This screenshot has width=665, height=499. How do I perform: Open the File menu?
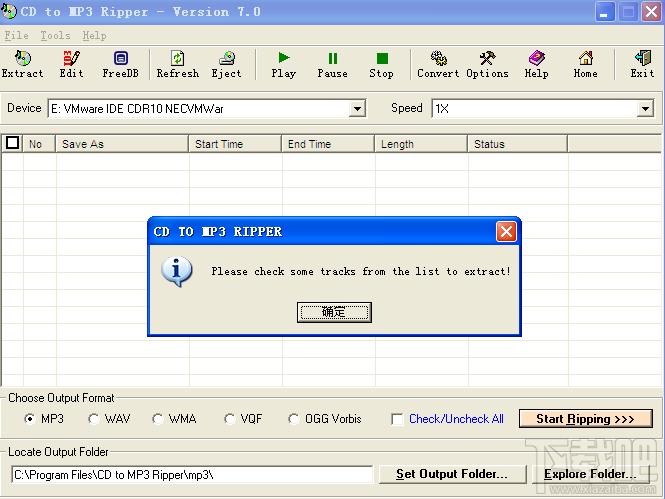point(17,36)
